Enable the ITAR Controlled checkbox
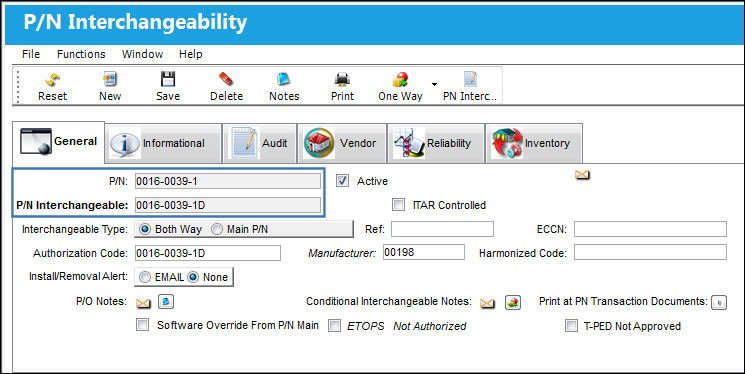 (x=398, y=205)
